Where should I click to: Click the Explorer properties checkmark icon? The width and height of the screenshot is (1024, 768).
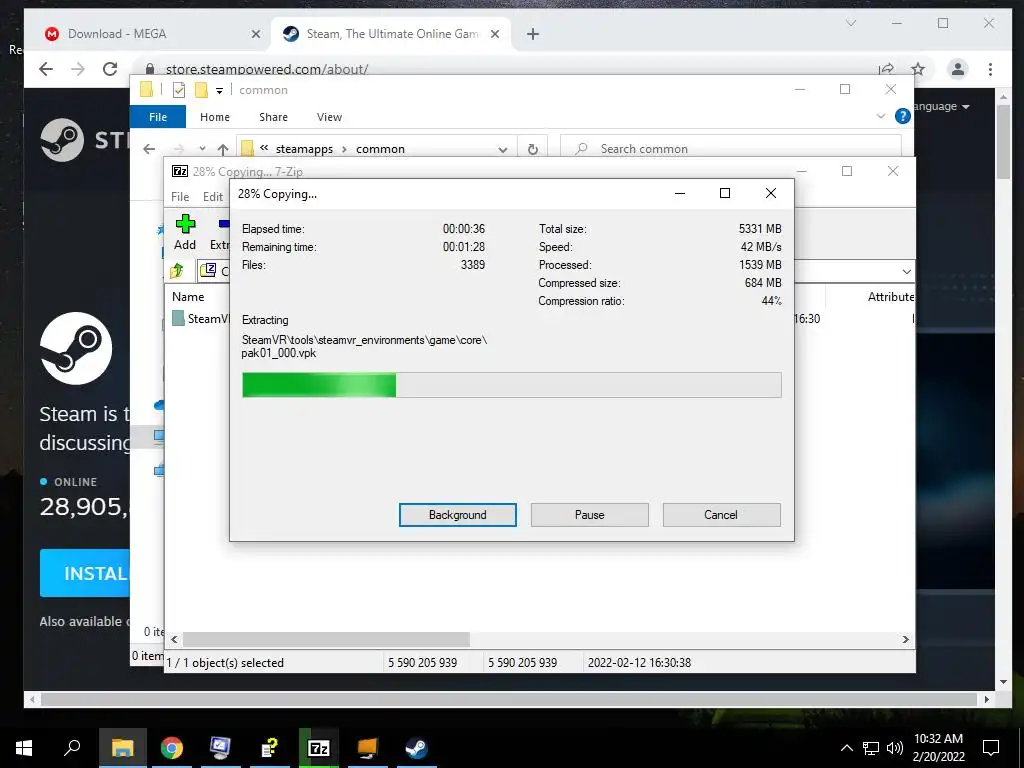point(178,90)
